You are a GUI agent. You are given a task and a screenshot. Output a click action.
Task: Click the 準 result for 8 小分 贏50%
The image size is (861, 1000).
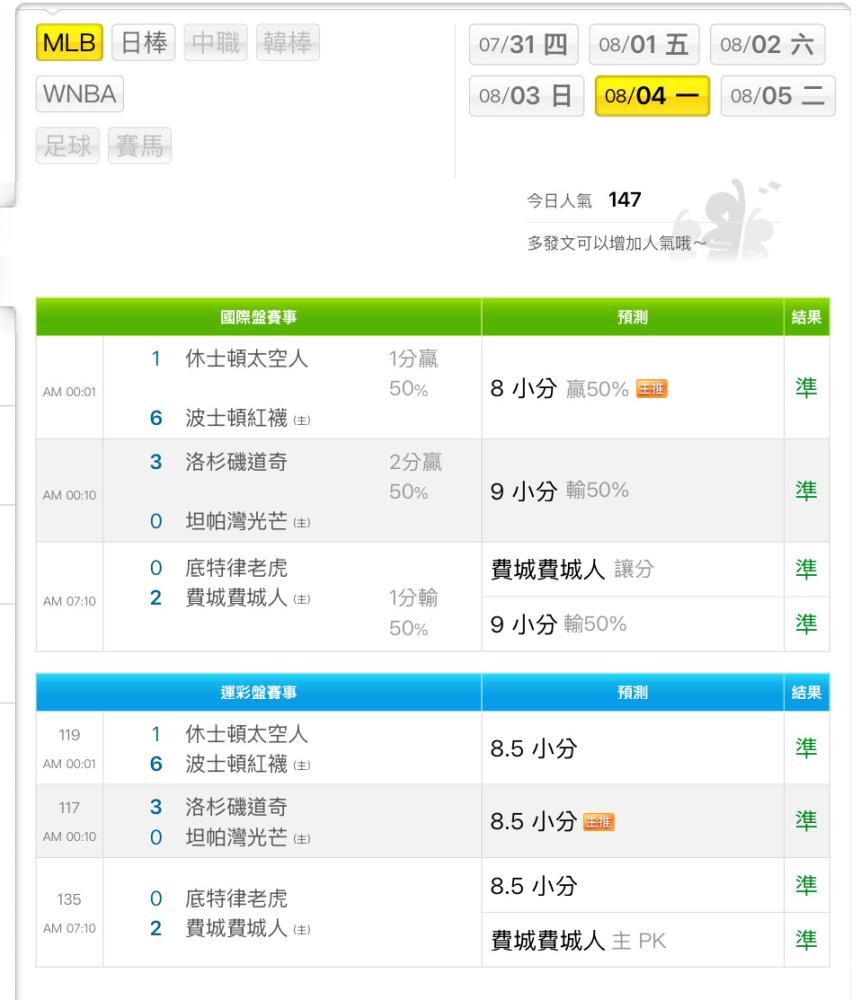pyautogui.click(x=806, y=388)
